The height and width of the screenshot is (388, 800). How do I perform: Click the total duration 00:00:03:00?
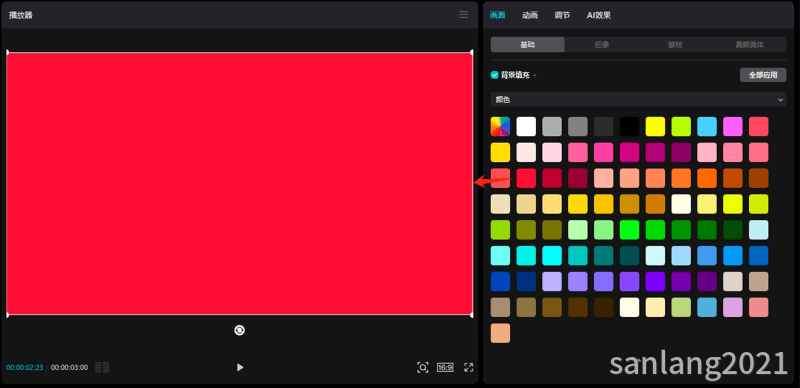[x=69, y=367]
